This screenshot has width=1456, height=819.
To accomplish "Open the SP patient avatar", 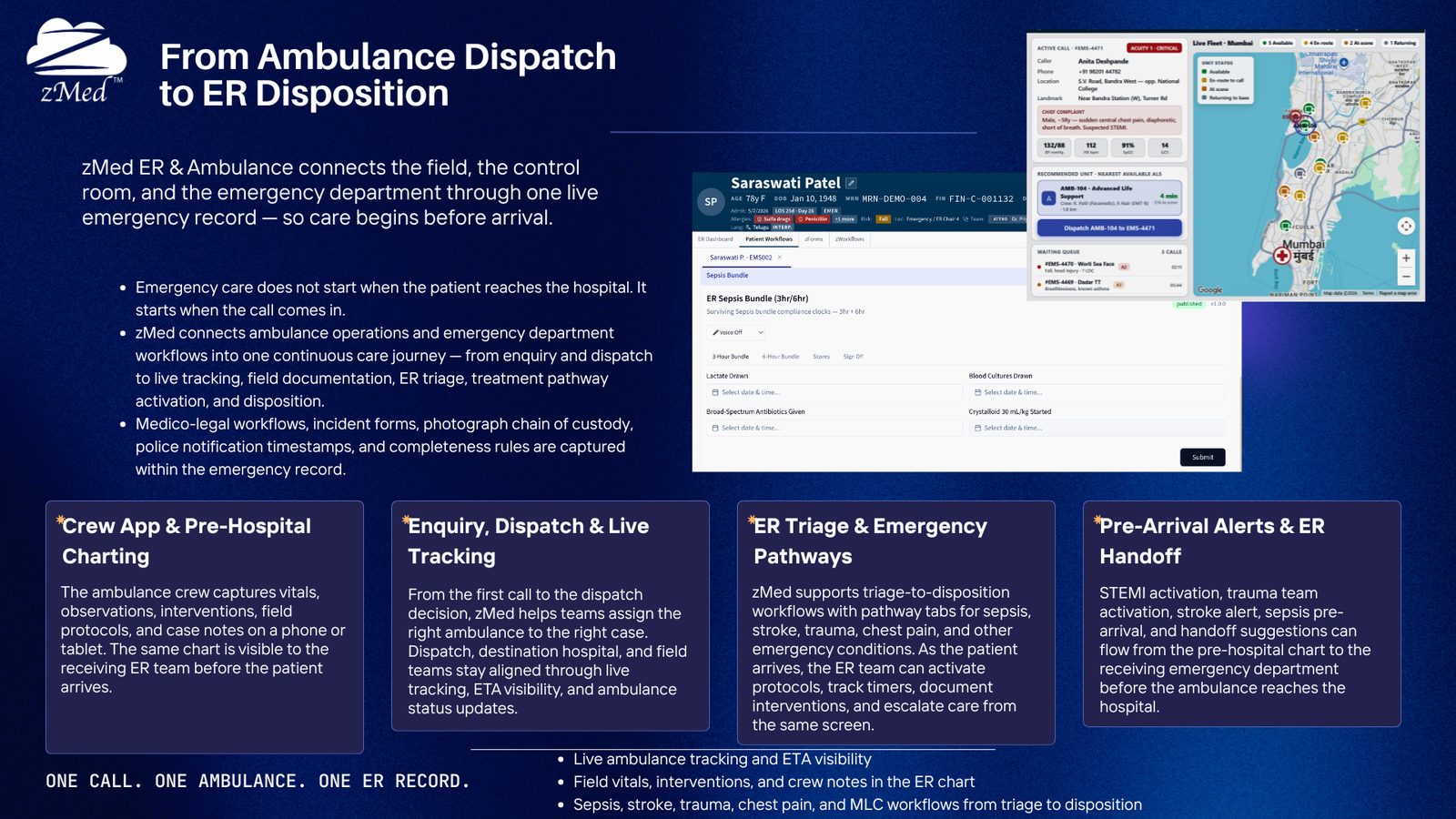I will coord(711,201).
